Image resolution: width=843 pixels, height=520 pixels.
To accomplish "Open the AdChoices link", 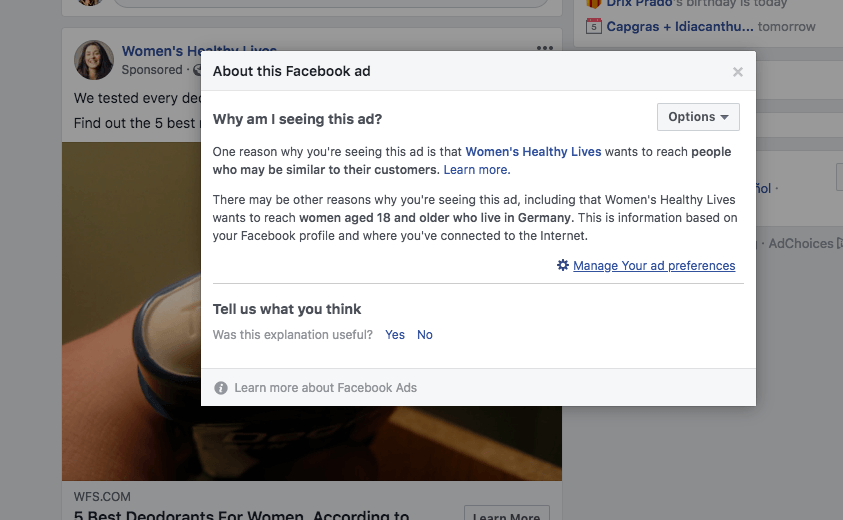I will pos(801,244).
